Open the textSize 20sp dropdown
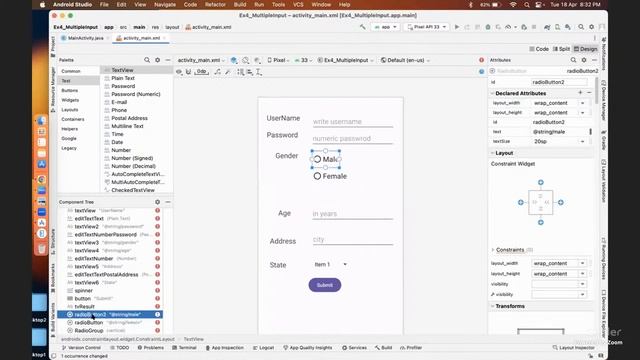The width and height of the screenshot is (640, 360). (x=582, y=141)
